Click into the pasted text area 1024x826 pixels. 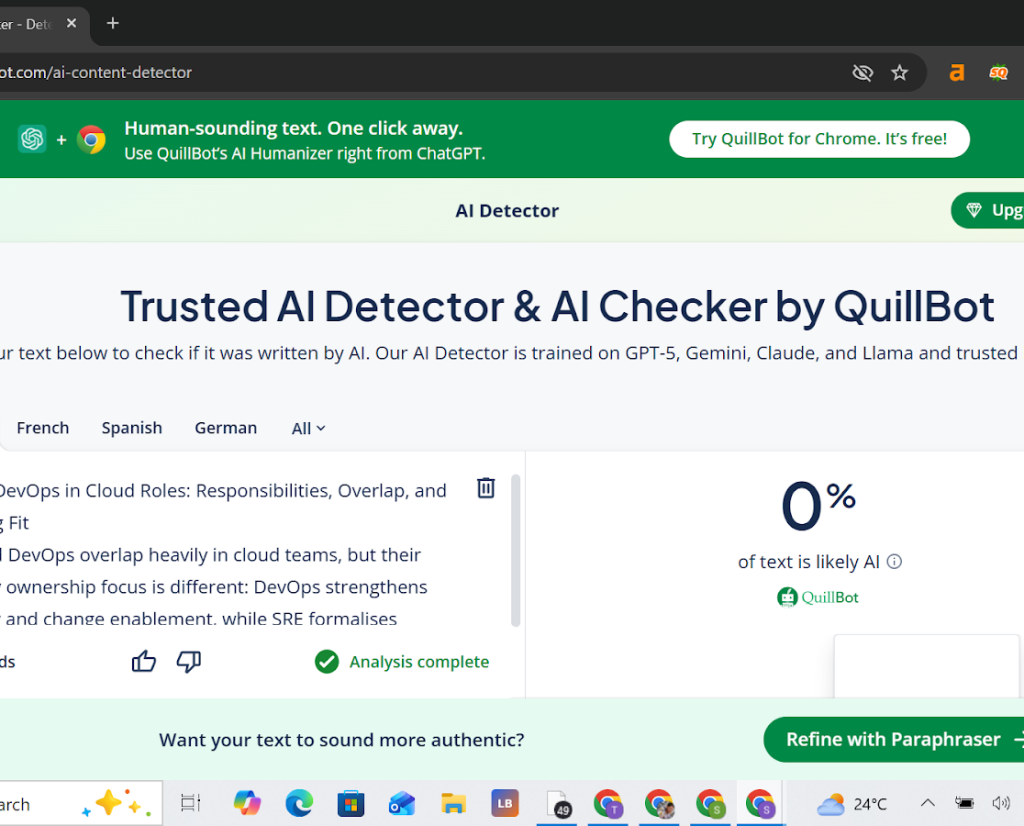click(222, 554)
